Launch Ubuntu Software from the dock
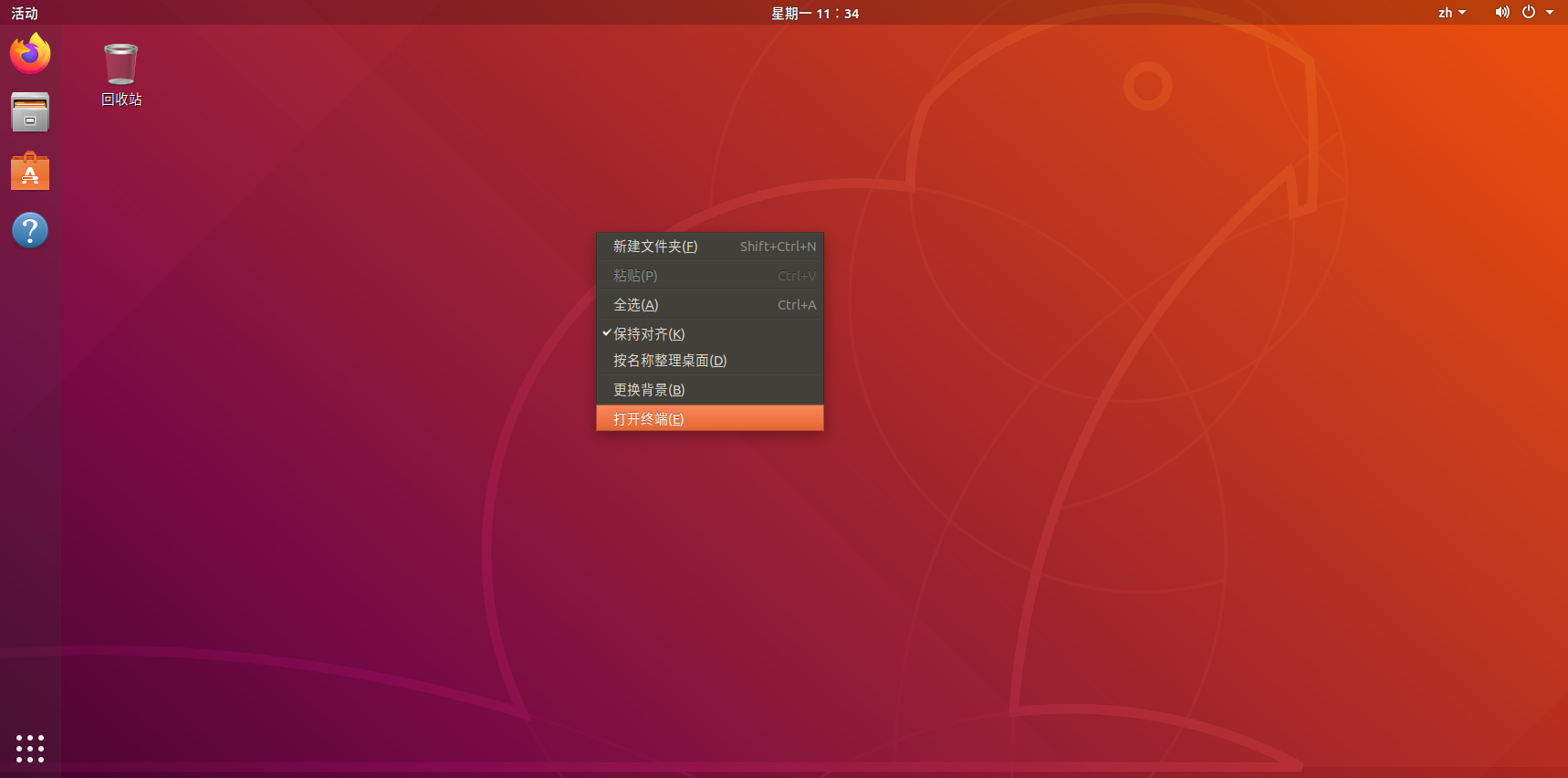 [30, 171]
